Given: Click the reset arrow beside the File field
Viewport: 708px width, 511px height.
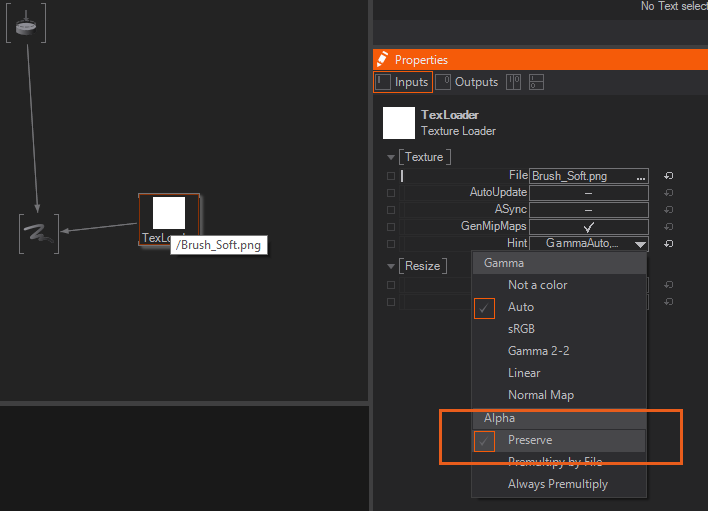Looking at the screenshot, I should [x=668, y=176].
